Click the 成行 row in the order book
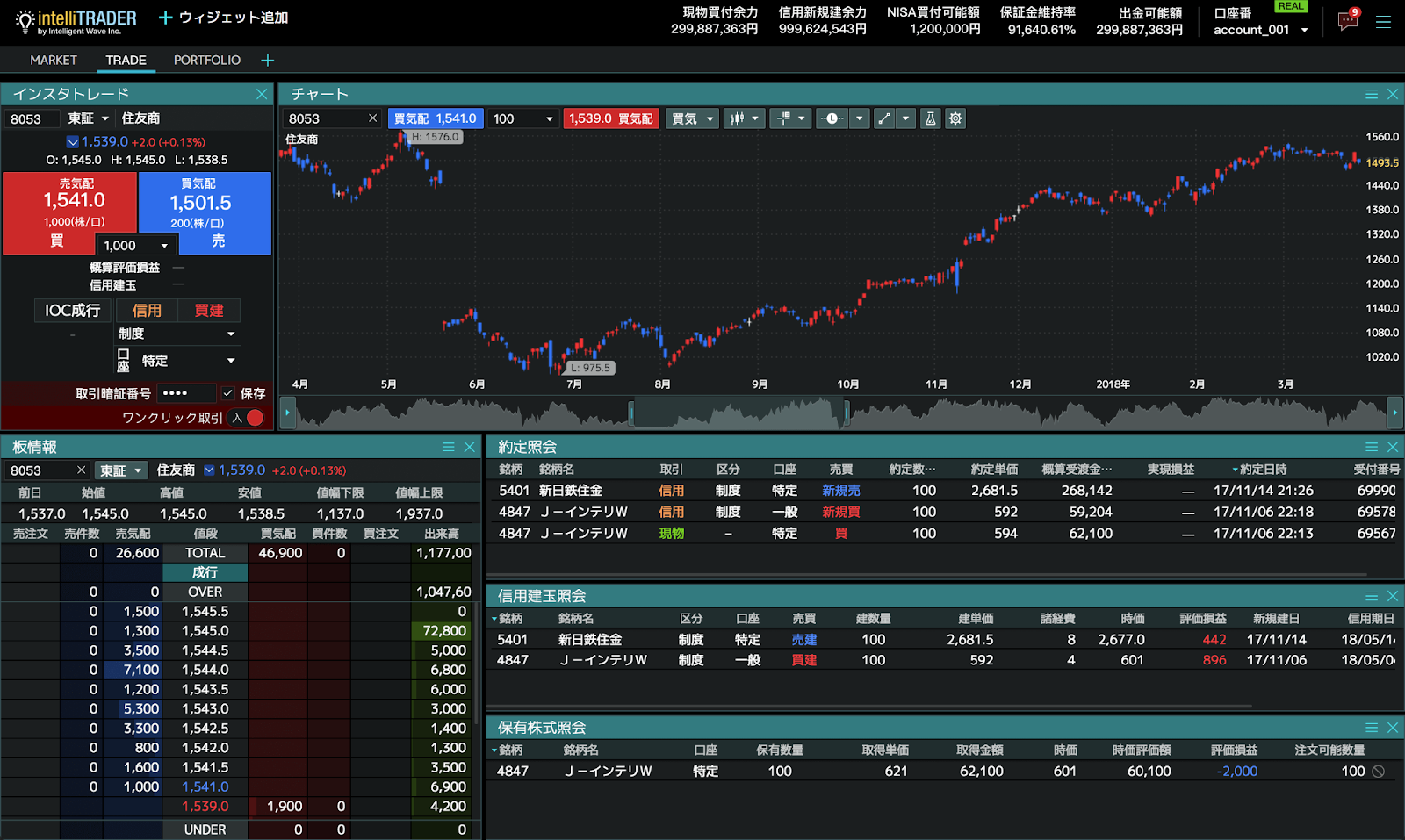The height and width of the screenshot is (840, 1405). point(205,572)
